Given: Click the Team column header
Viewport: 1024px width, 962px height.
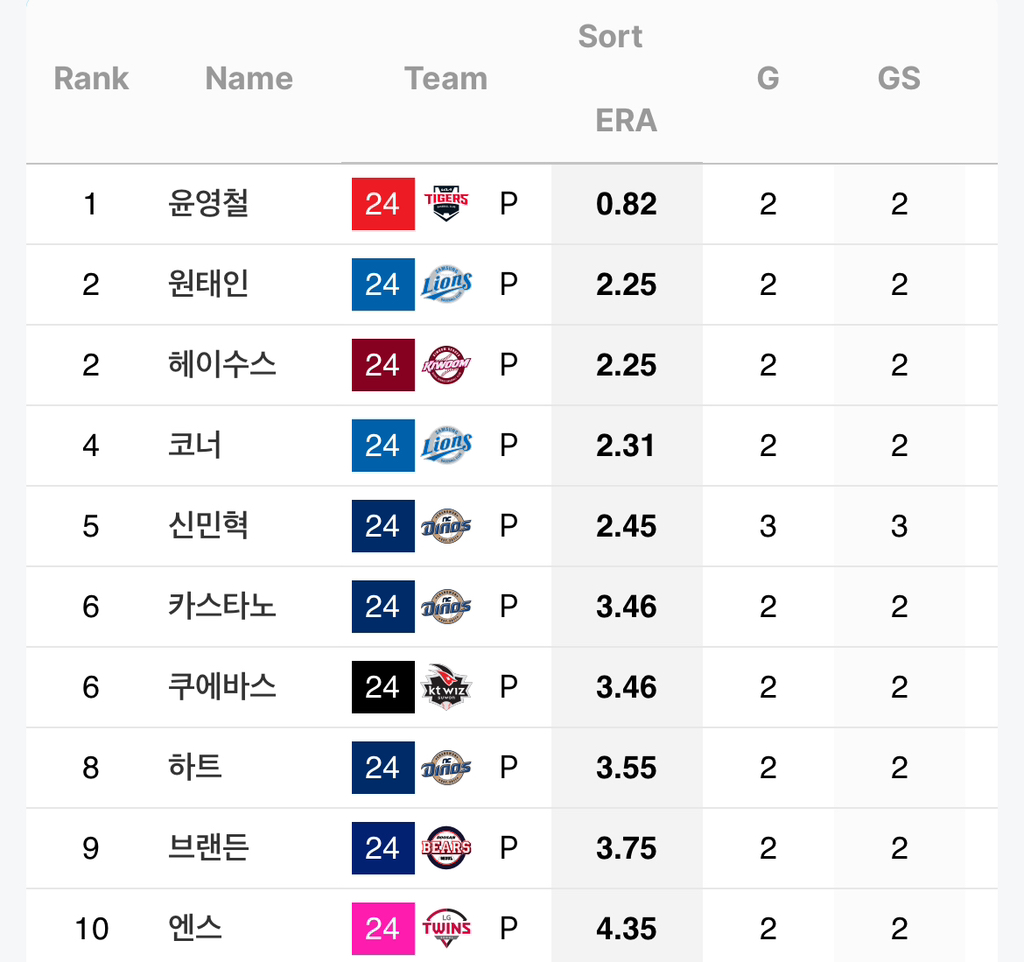Looking at the screenshot, I should (446, 78).
